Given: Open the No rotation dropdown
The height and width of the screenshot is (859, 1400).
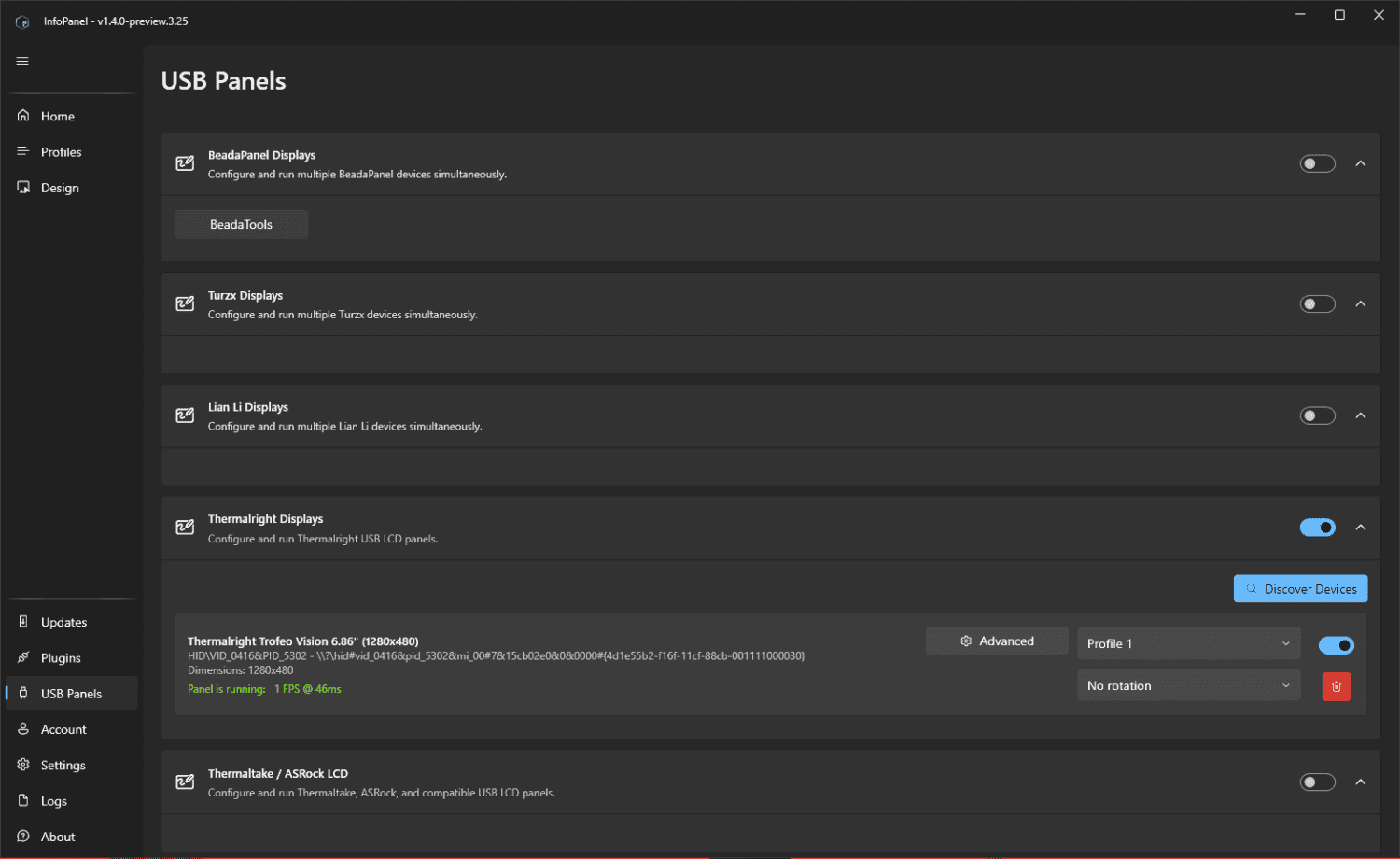Looking at the screenshot, I should [1189, 685].
